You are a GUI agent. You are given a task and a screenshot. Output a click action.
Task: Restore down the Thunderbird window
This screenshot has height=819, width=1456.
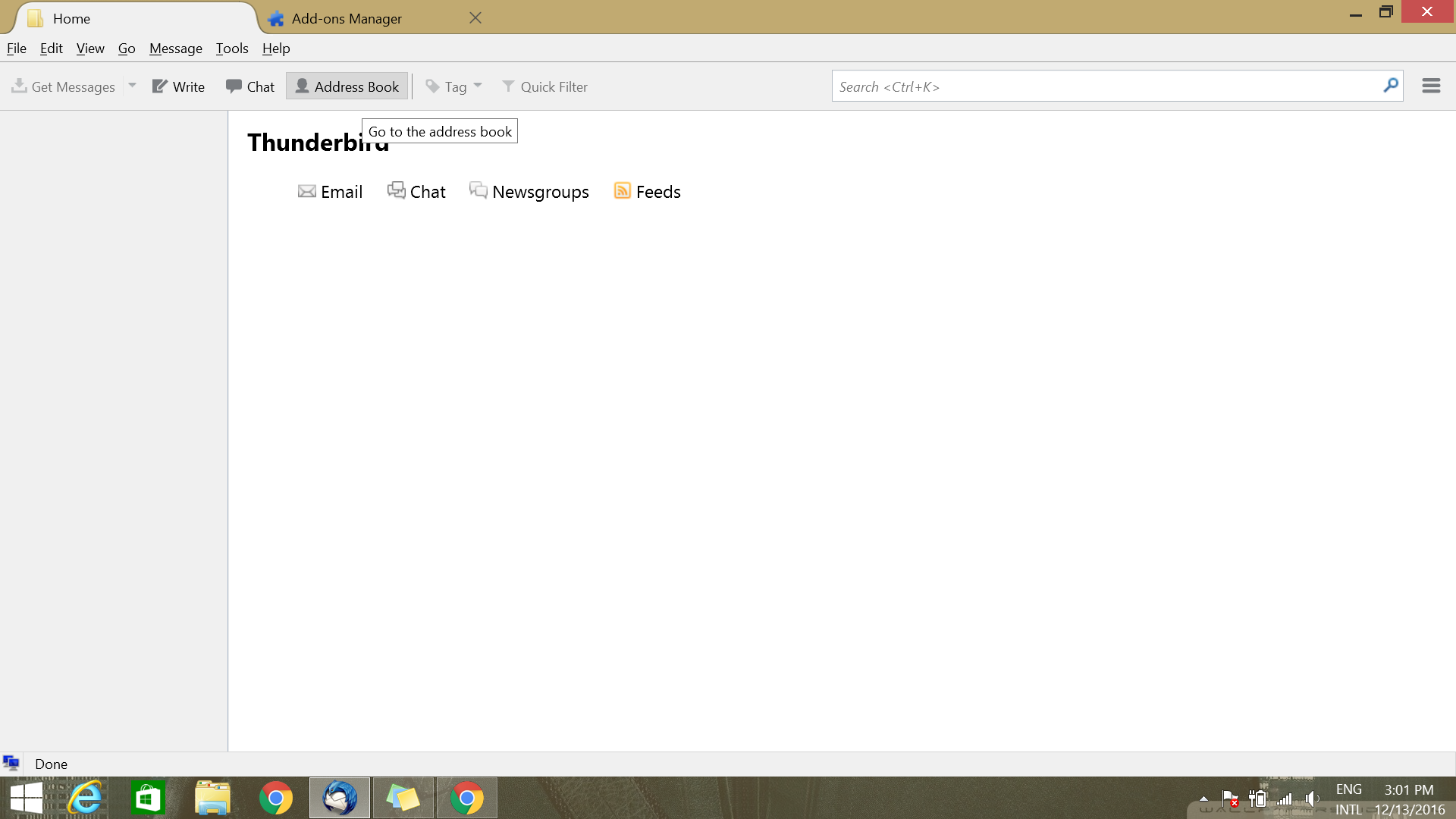tap(1386, 12)
